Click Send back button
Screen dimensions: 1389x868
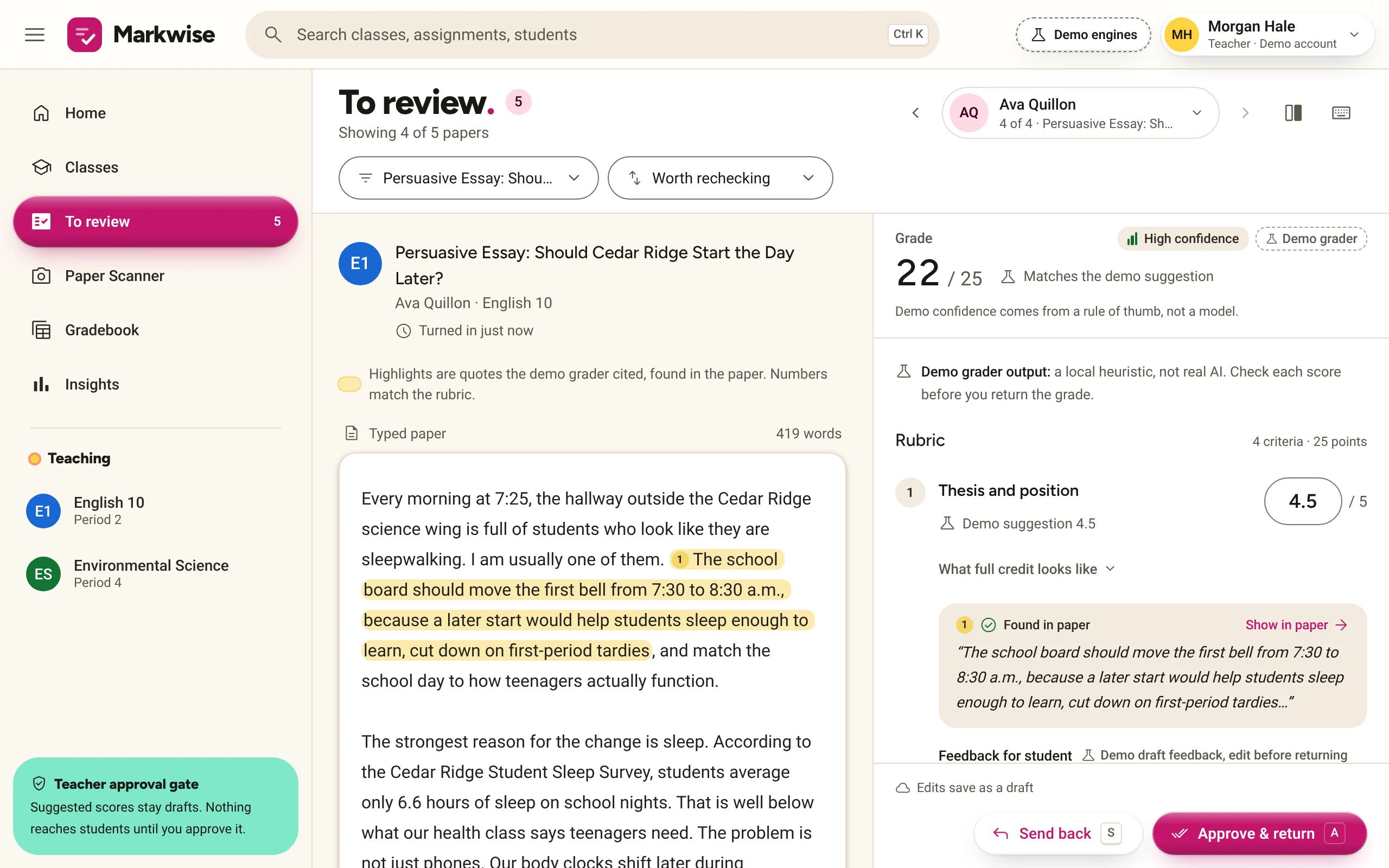(x=1058, y=833)
